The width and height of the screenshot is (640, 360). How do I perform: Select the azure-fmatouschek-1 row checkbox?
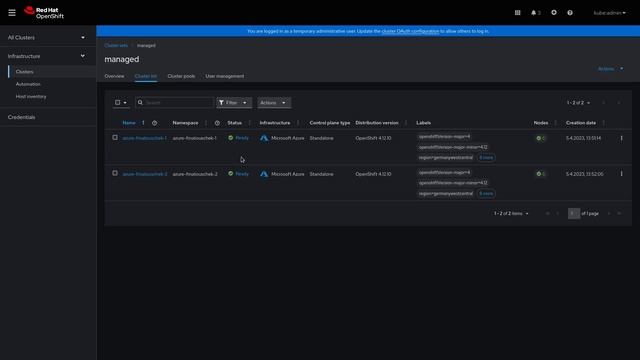115,138
